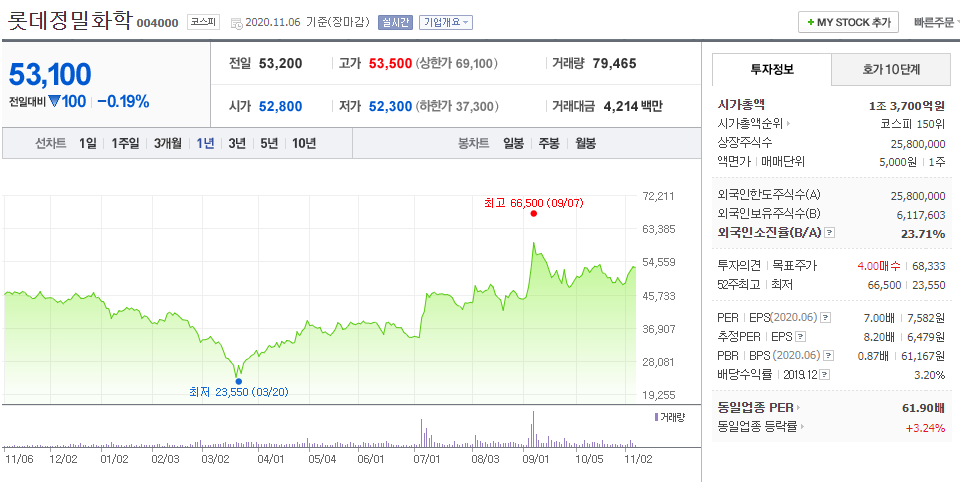Click the arrow icon beside 동일업종 PER
Screen dimensions: 960x482
(798, 408)
